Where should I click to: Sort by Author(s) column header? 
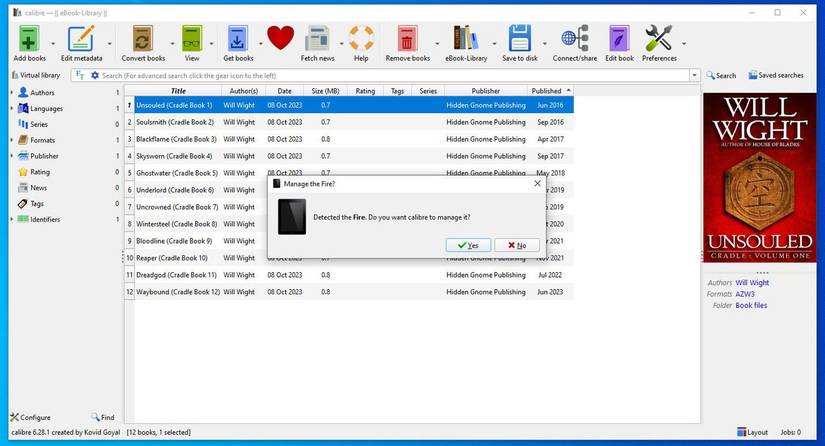[244, 91]
